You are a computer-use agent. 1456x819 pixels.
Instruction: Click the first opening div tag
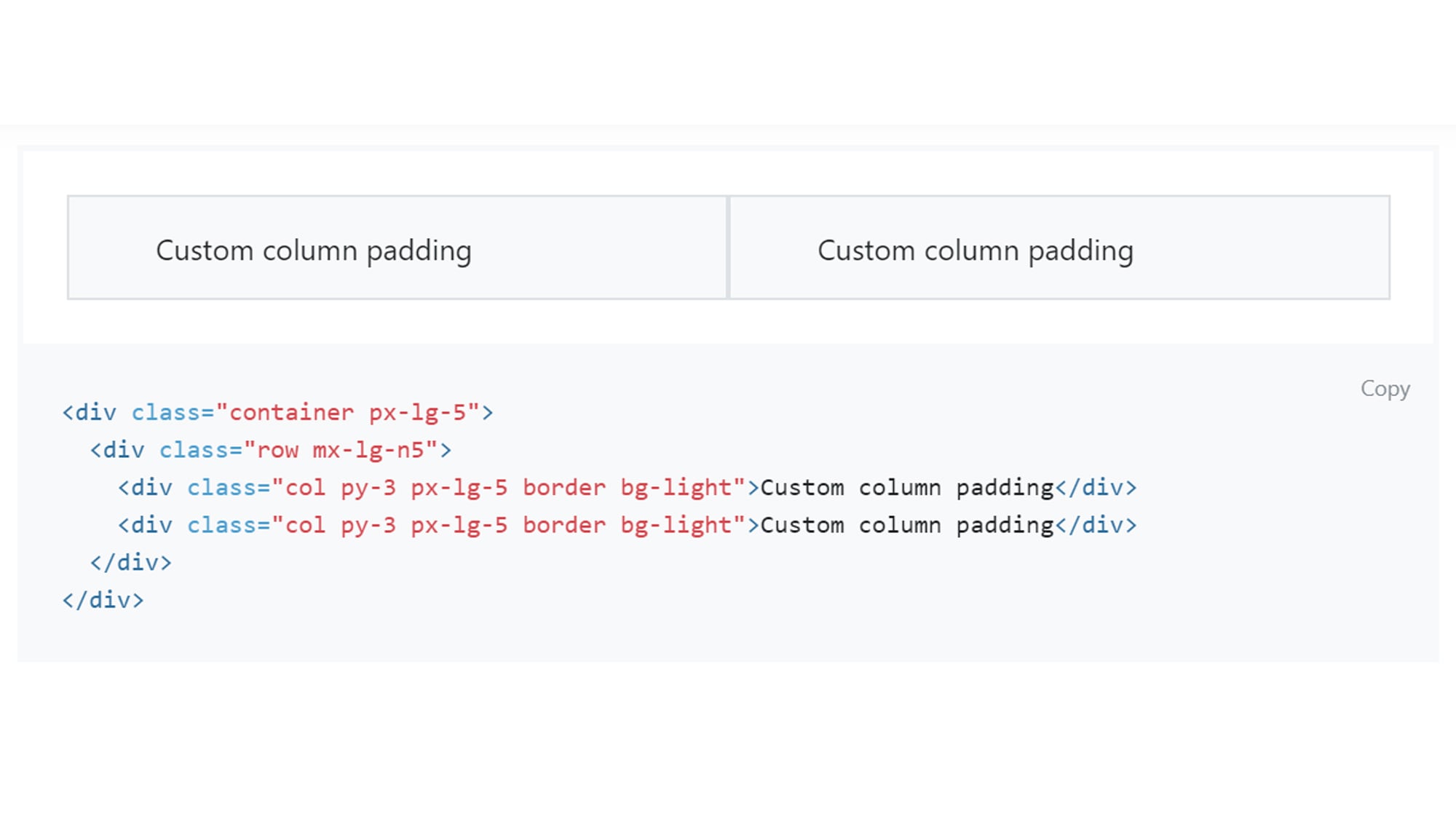(90, 413)
